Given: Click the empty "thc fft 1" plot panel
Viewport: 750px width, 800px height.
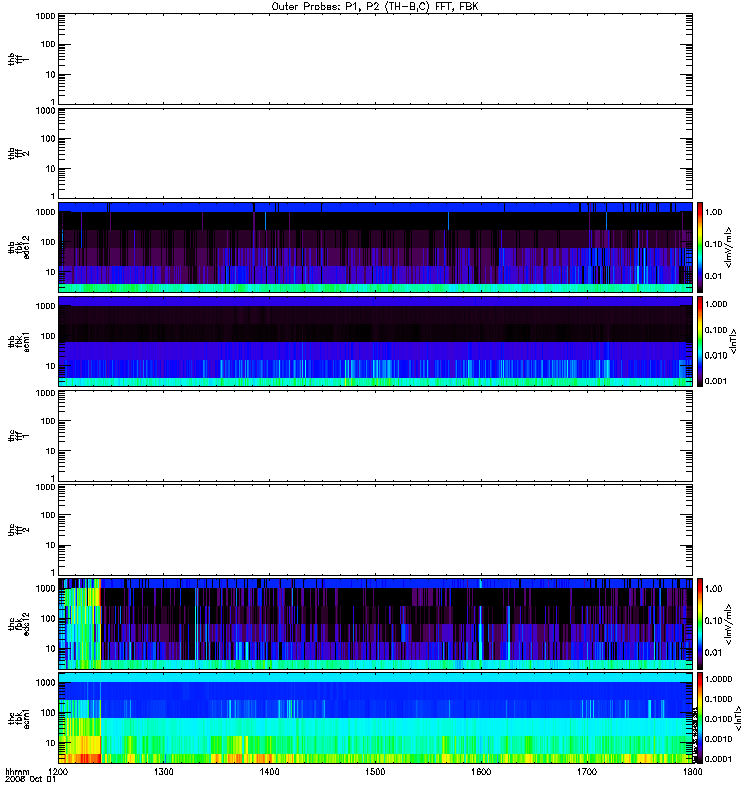Looking at the screenshot, I should click(x=376, y=436).
